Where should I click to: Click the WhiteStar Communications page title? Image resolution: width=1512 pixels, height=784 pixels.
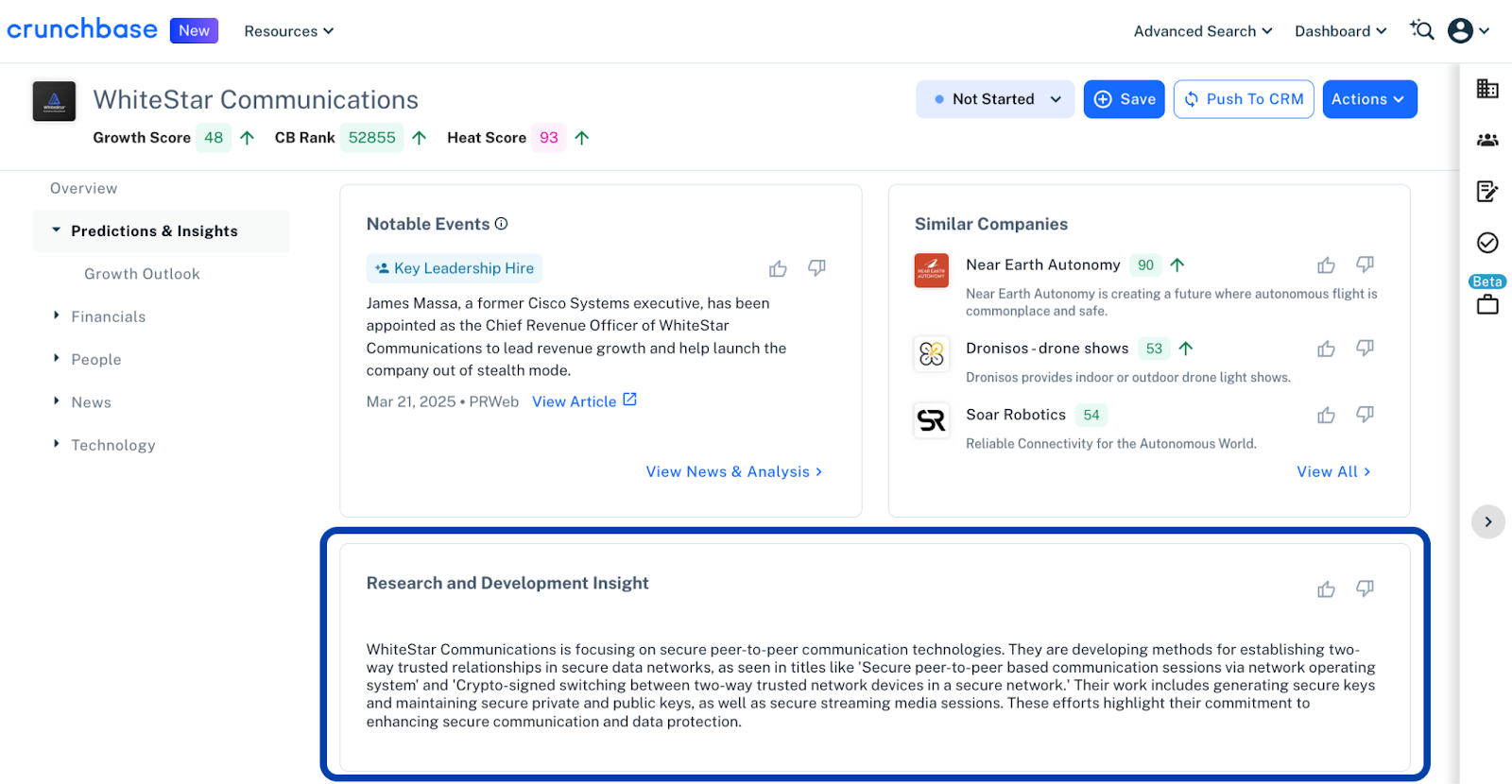coord(255,100)
